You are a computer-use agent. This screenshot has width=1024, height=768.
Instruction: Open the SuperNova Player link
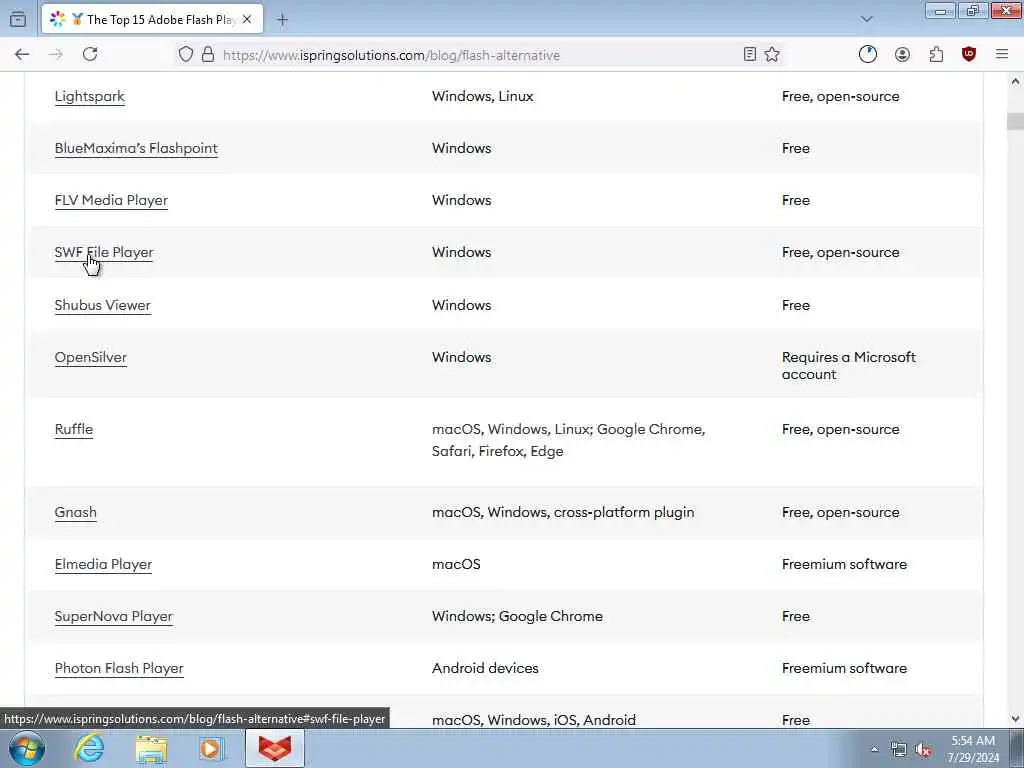tap(114, 616)
